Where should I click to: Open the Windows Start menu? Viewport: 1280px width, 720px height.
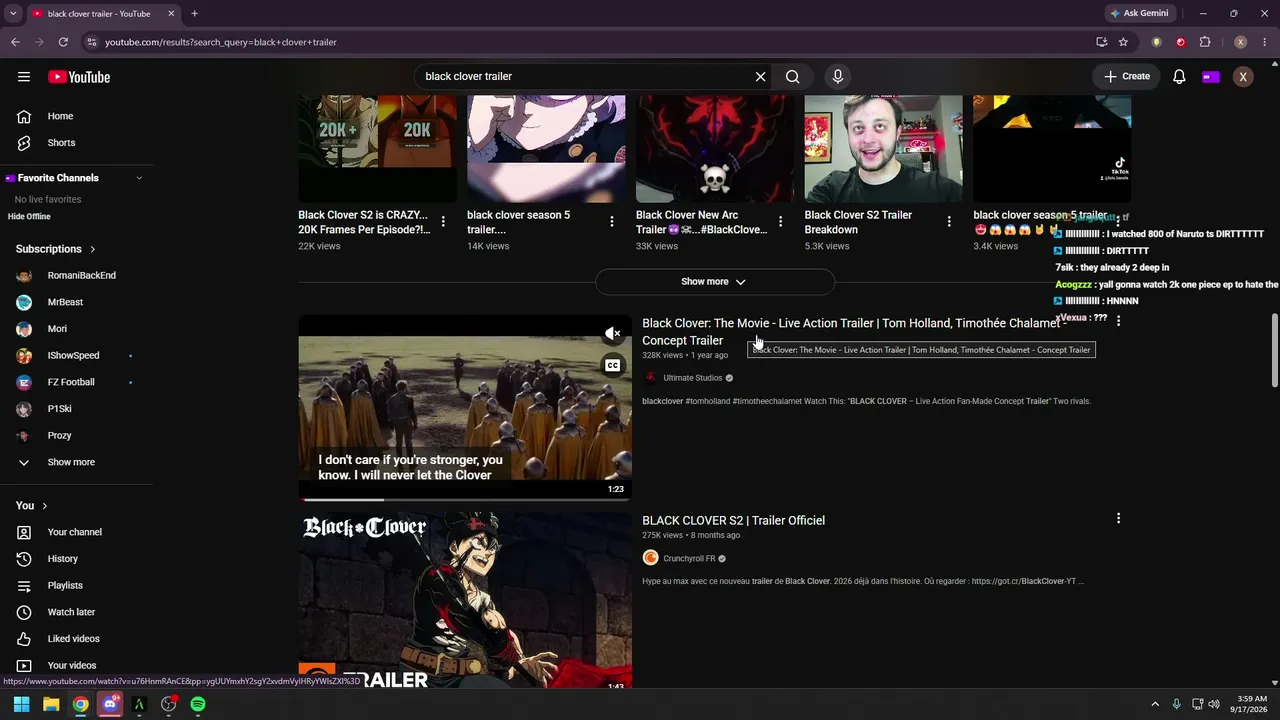[x=21, y=704]
